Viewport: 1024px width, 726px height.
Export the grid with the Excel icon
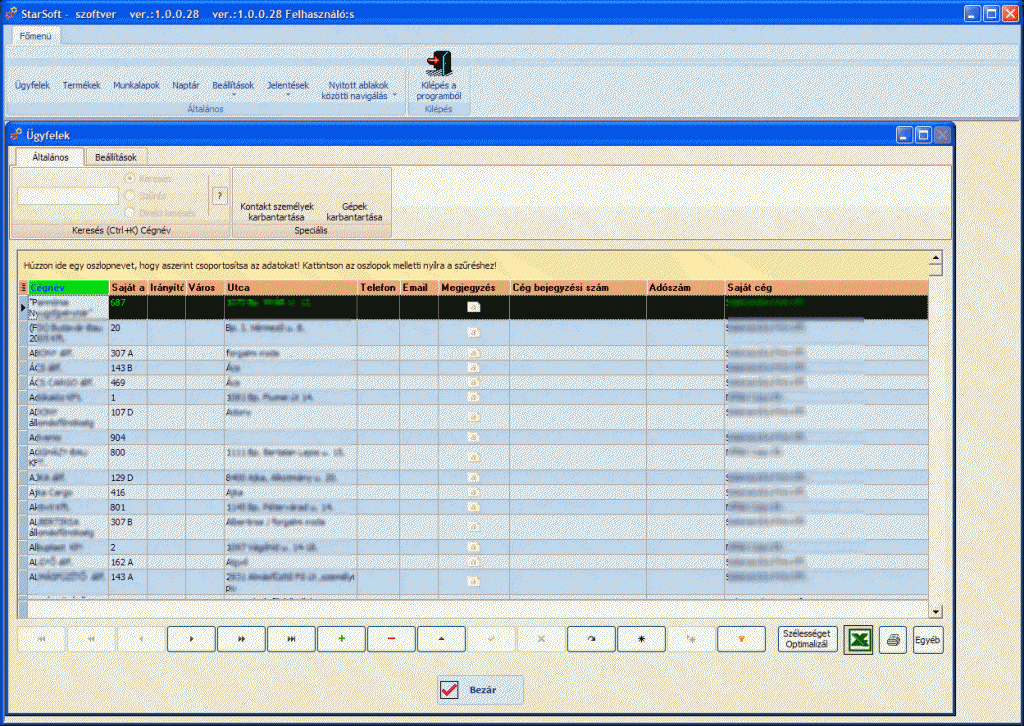point(858,639)
